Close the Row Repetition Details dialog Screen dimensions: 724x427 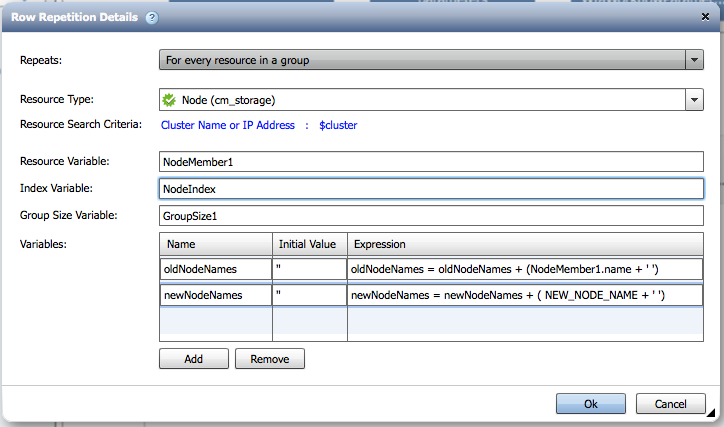pos(705,17)
